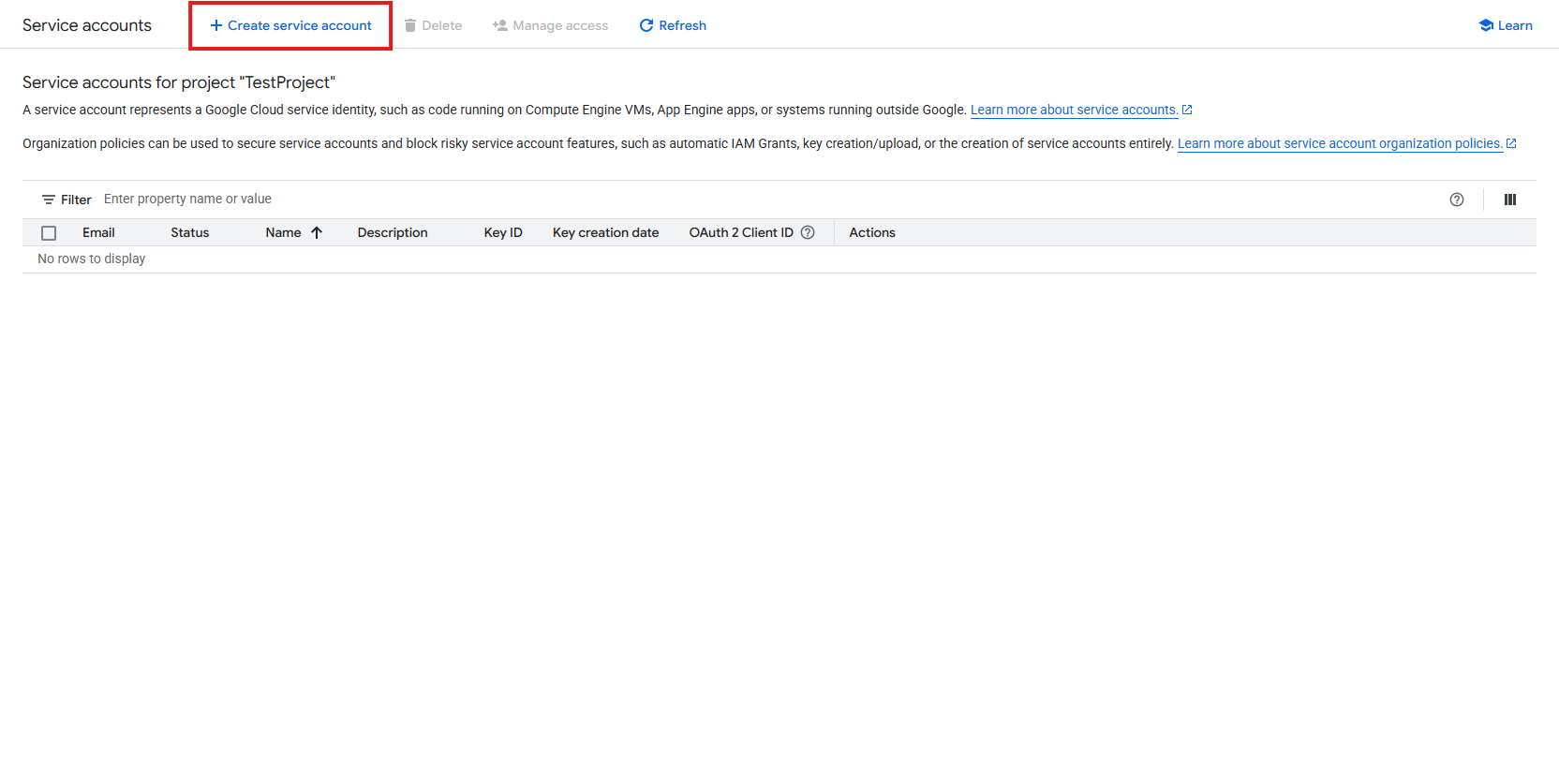This screenshot has width=1559, height=784.
Task: Click the Description column header
Action: pyautogui.click(x=393, y=232)
